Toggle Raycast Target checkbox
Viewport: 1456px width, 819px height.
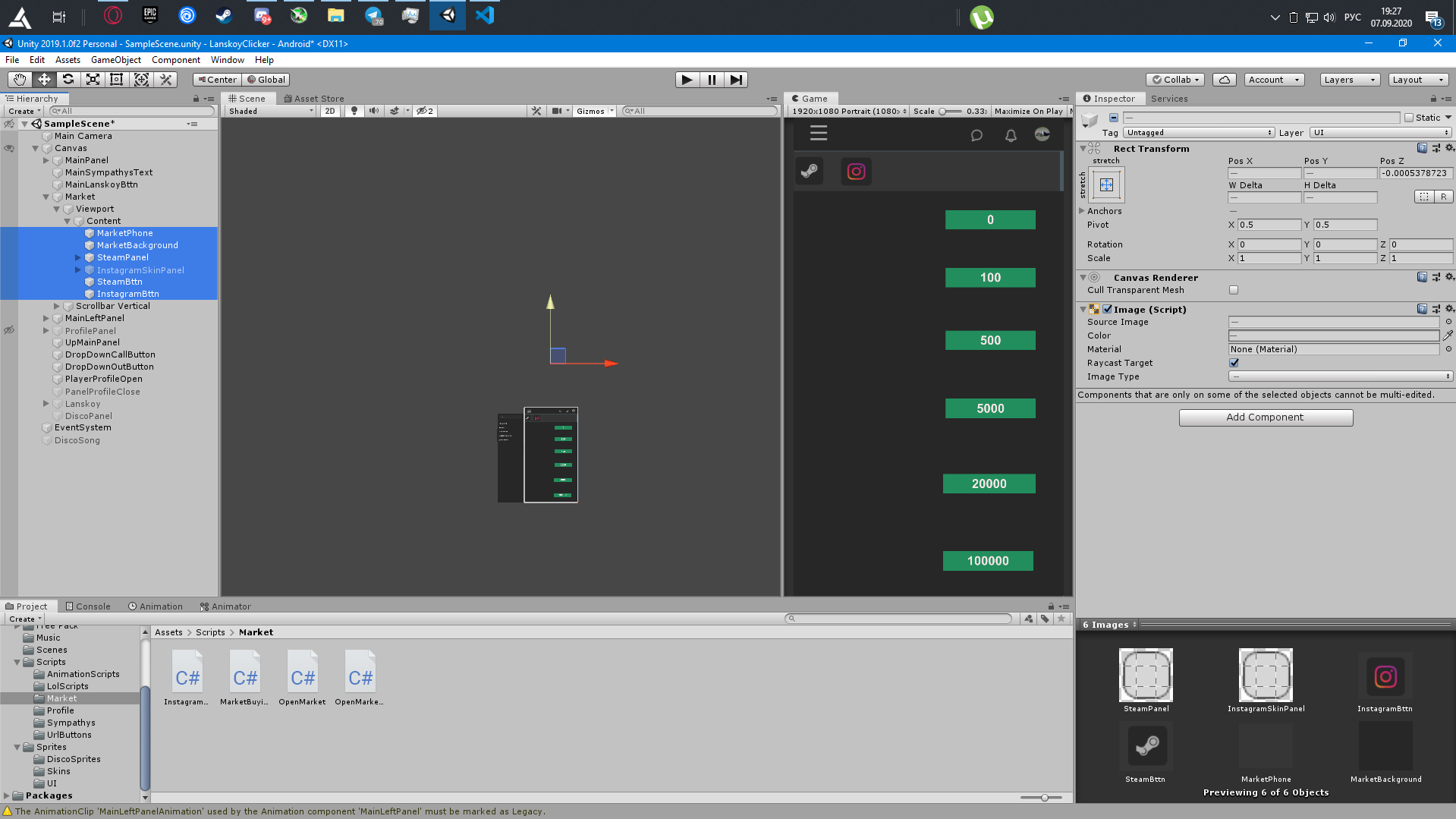click(1234, 363)
